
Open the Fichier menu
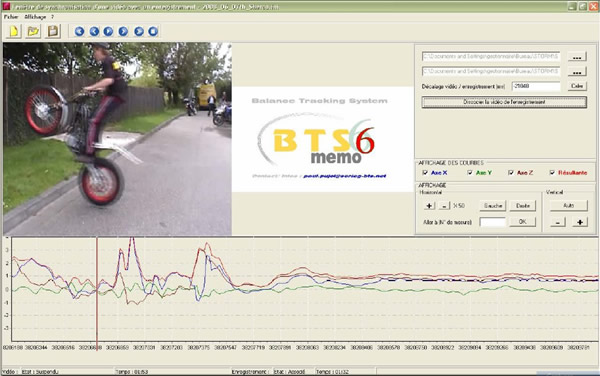click(11, 17)
